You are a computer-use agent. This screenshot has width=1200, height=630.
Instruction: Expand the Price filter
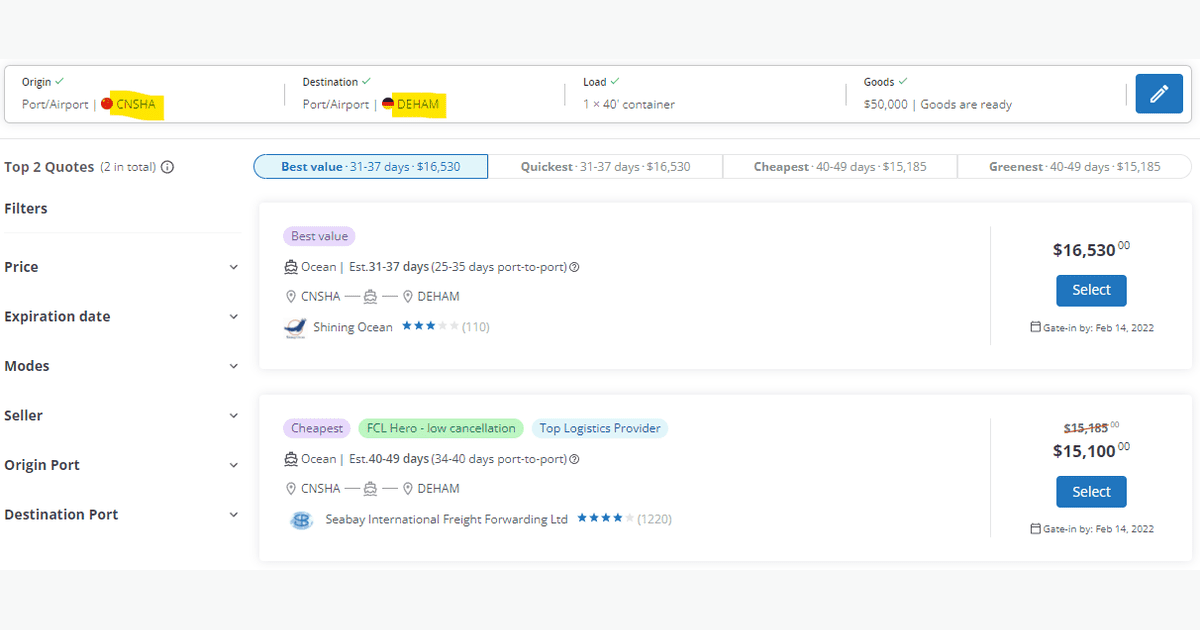233,267
